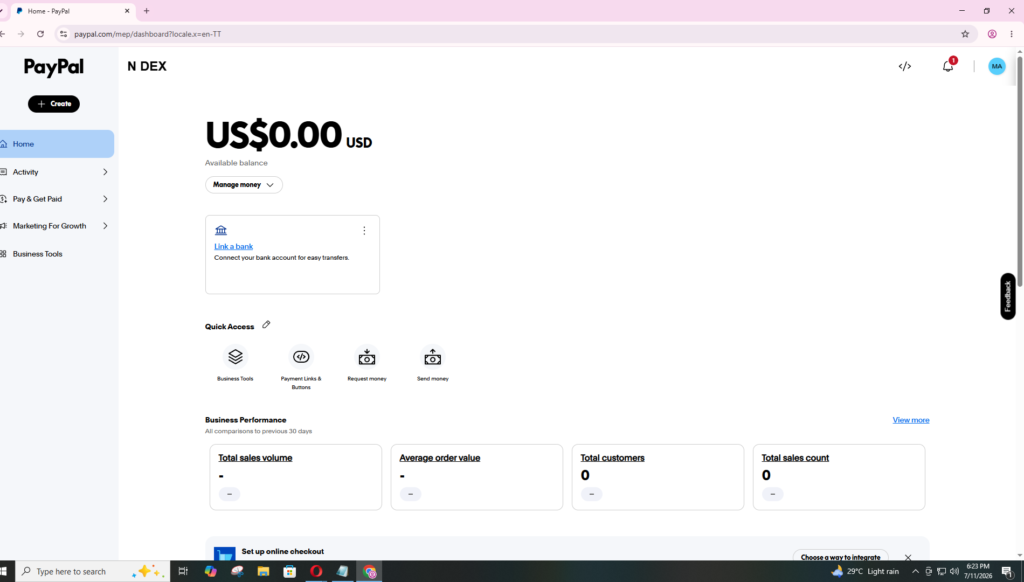1024x582 pixels.
Task: Open Business Tools quick access icon
Action: click(235, 357)
